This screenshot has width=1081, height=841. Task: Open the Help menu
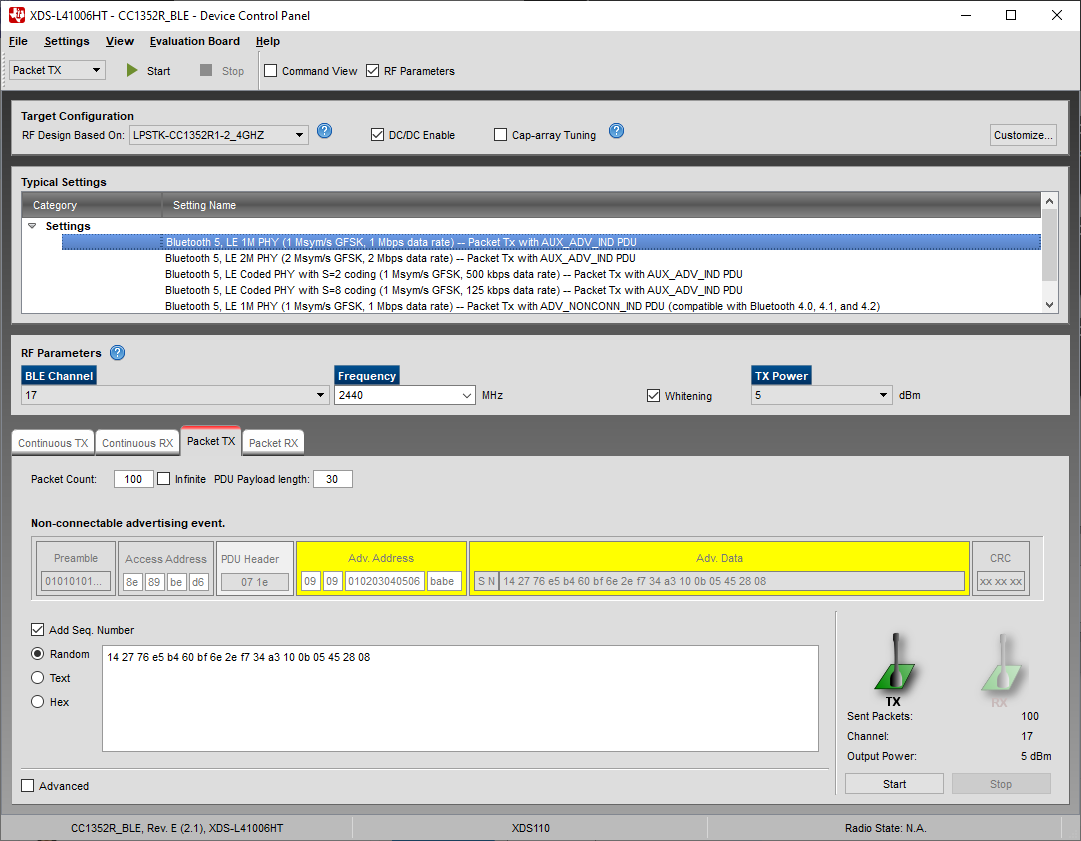(267, 41)
